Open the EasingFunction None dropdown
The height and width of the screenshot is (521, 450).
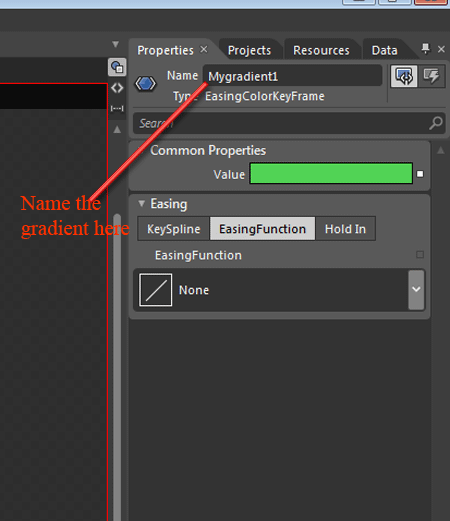(416, 290)
